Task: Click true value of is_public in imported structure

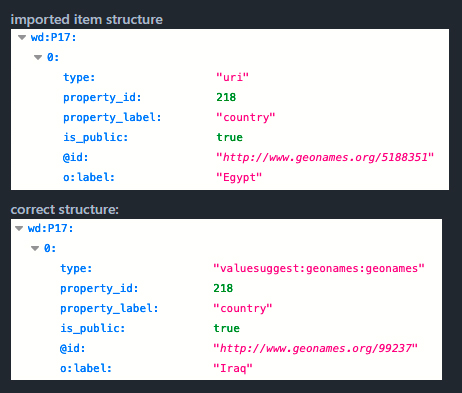Action: 230,137
